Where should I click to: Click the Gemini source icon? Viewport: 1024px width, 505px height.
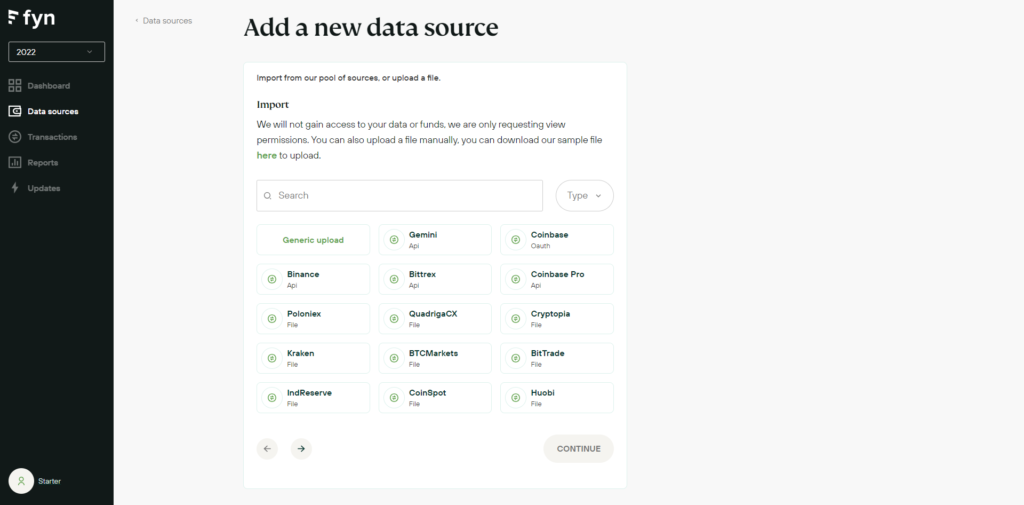[394, 240]
